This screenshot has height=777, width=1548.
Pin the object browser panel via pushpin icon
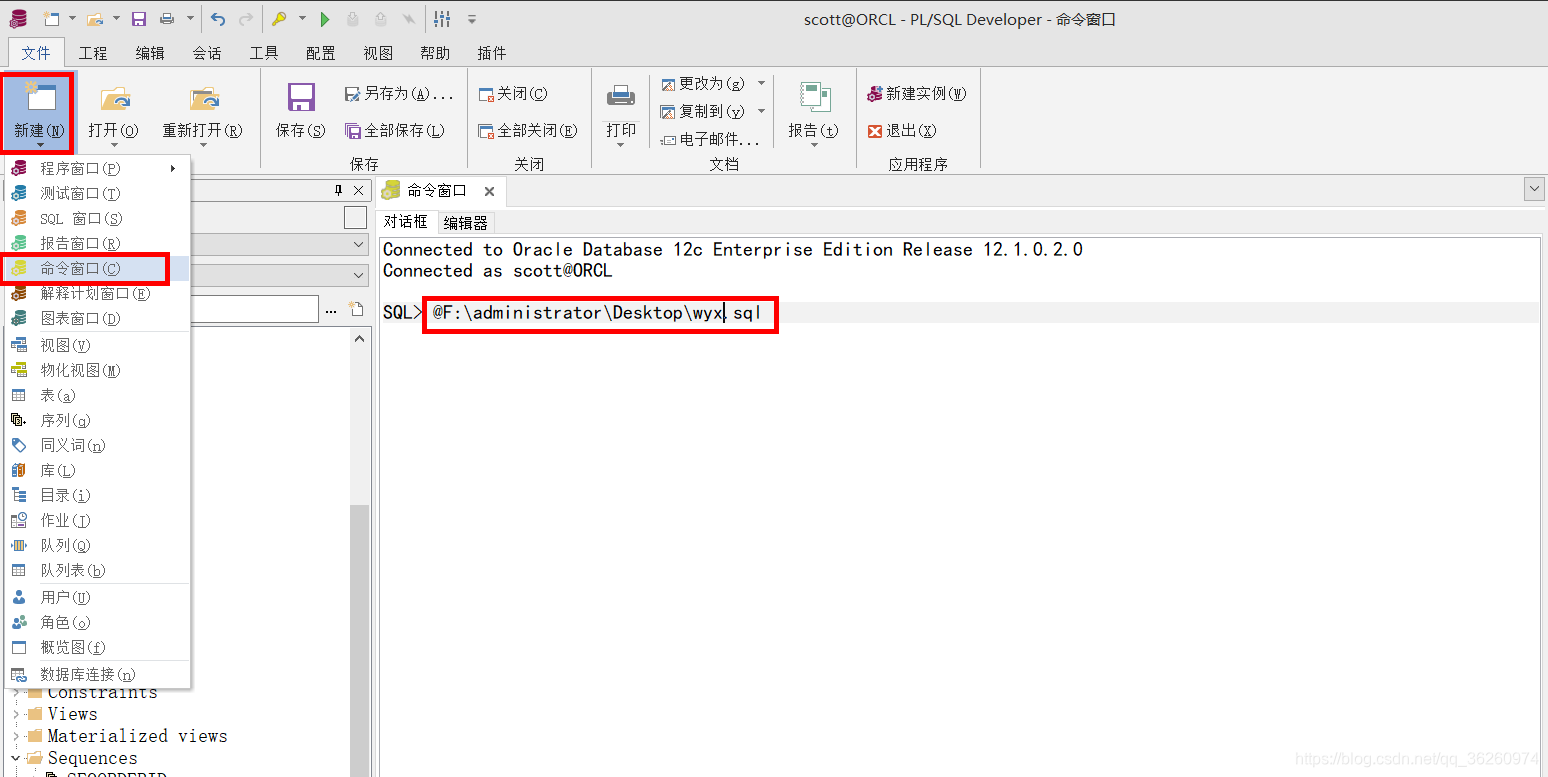(x=338, y=190)
